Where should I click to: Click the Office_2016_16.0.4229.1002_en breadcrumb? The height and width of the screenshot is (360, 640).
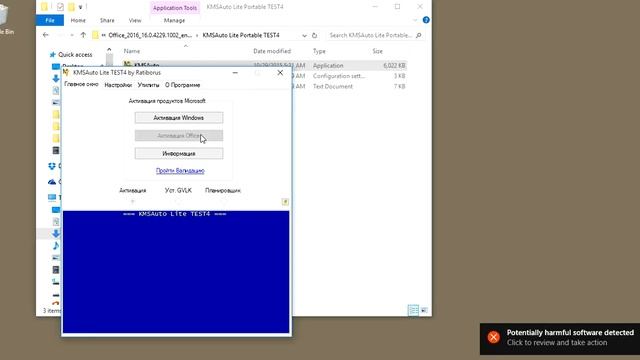150,36
